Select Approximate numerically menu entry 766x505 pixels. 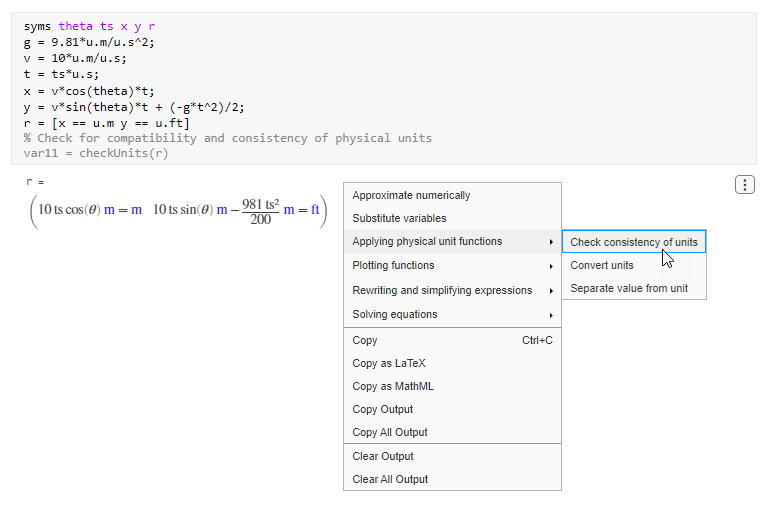(411, 196)
